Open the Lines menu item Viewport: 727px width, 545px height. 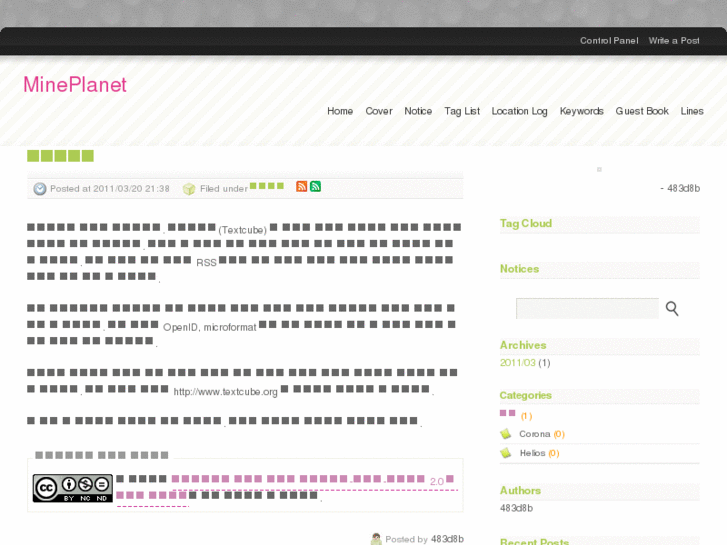click(692, 111)
